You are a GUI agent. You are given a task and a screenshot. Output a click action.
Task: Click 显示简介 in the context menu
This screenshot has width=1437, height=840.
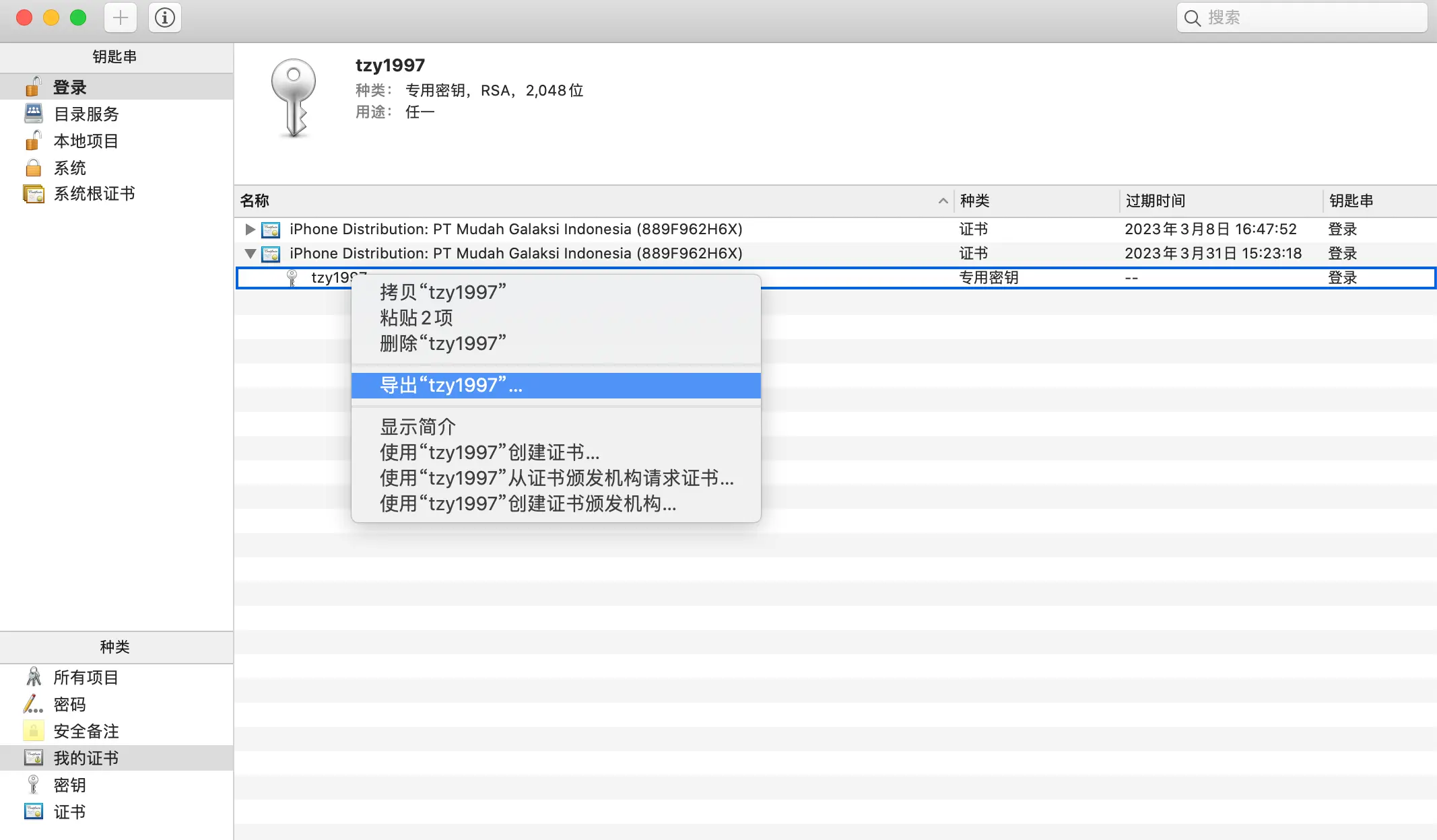pyautogui.click(x=417, y=427)
